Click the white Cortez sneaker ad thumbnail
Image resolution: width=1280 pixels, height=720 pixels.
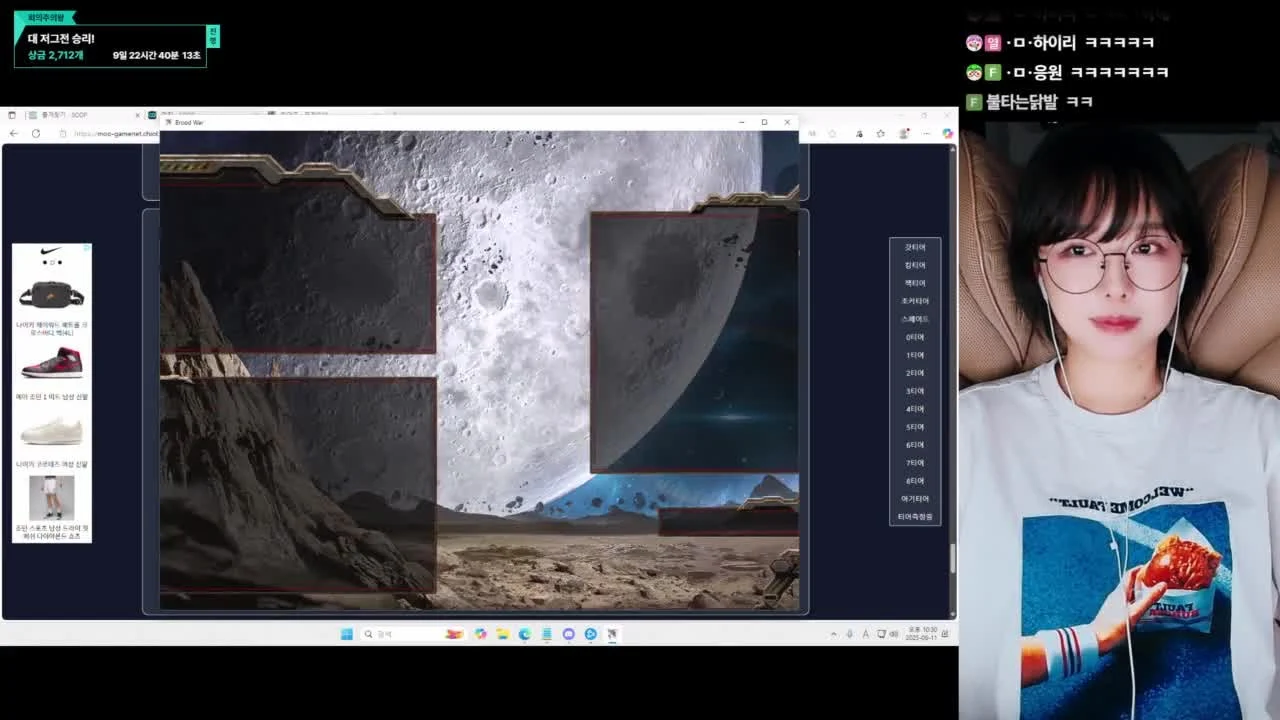pyautogui.click(x=52, y=431)
